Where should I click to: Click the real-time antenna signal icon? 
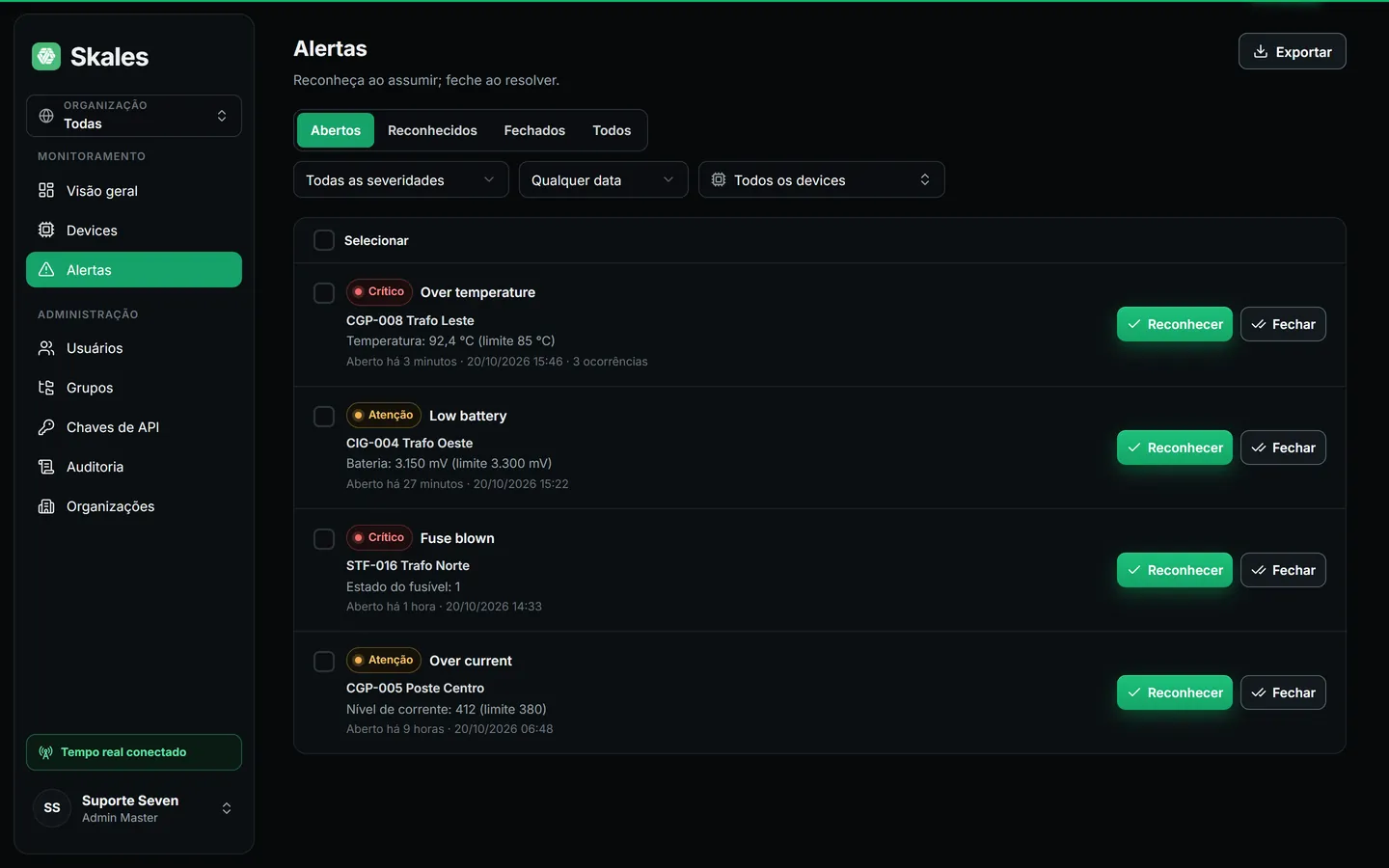[45, 752]
